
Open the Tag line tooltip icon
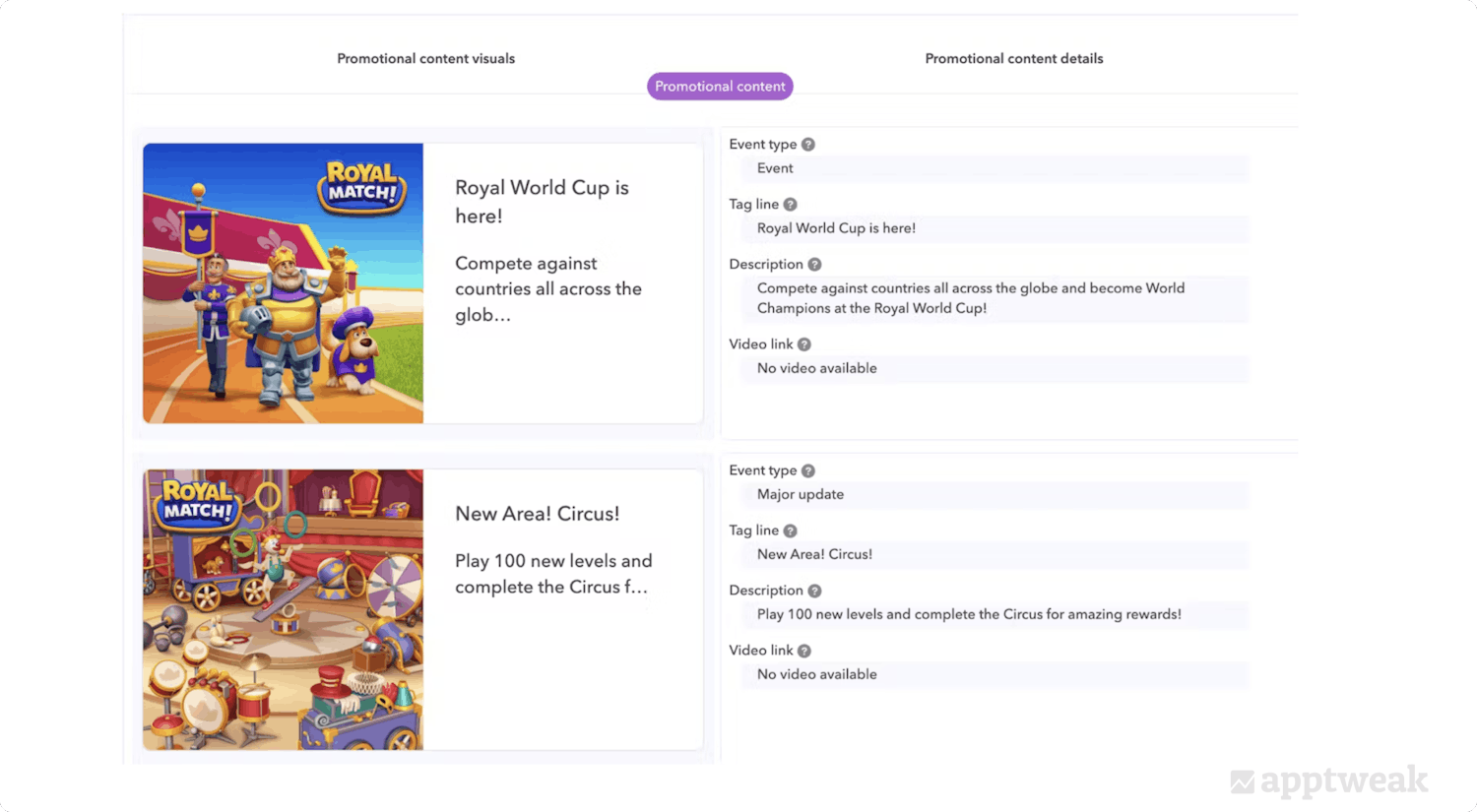791,204
